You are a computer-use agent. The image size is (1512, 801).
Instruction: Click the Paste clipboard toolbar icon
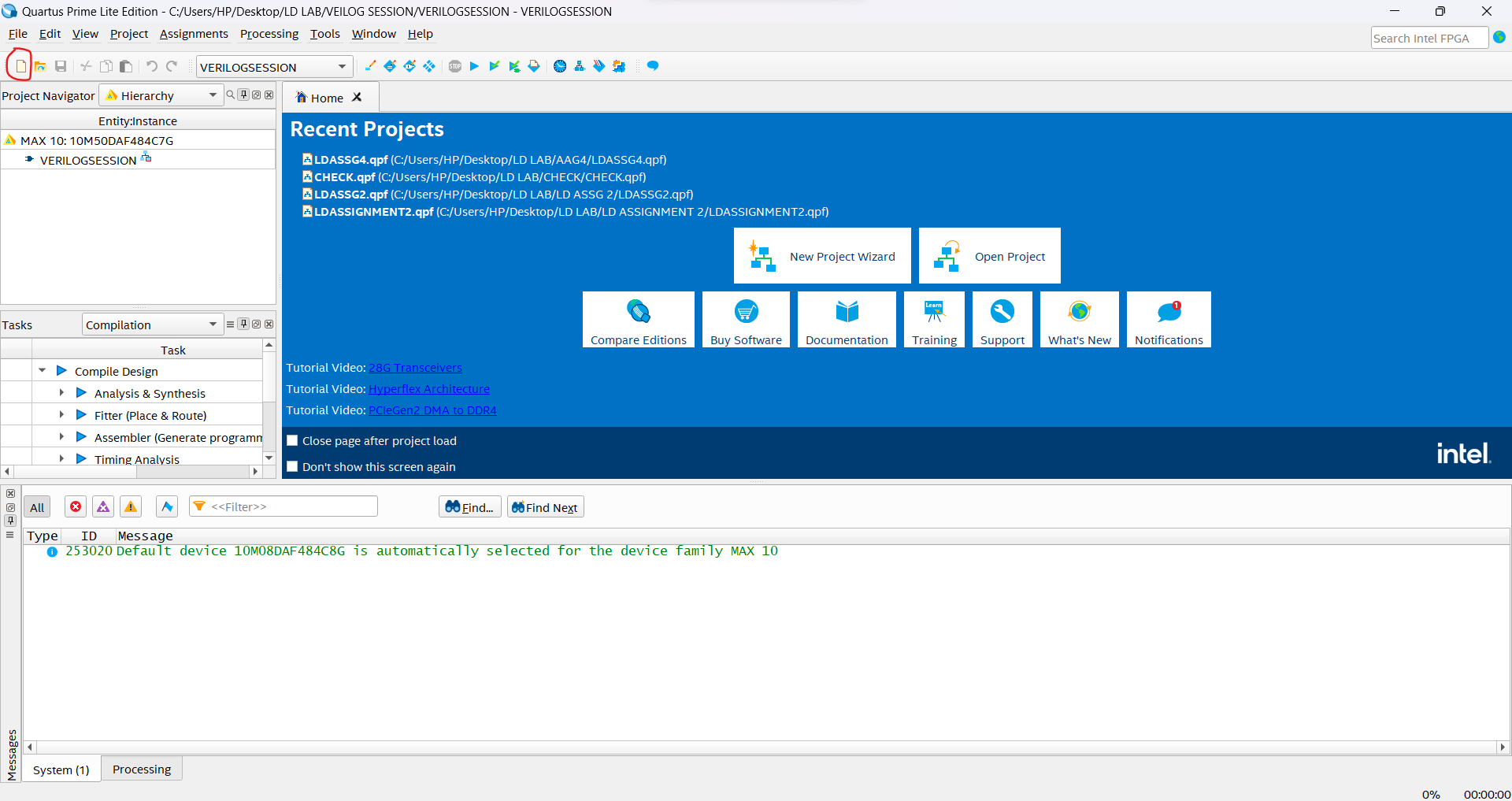coord(126,66)
